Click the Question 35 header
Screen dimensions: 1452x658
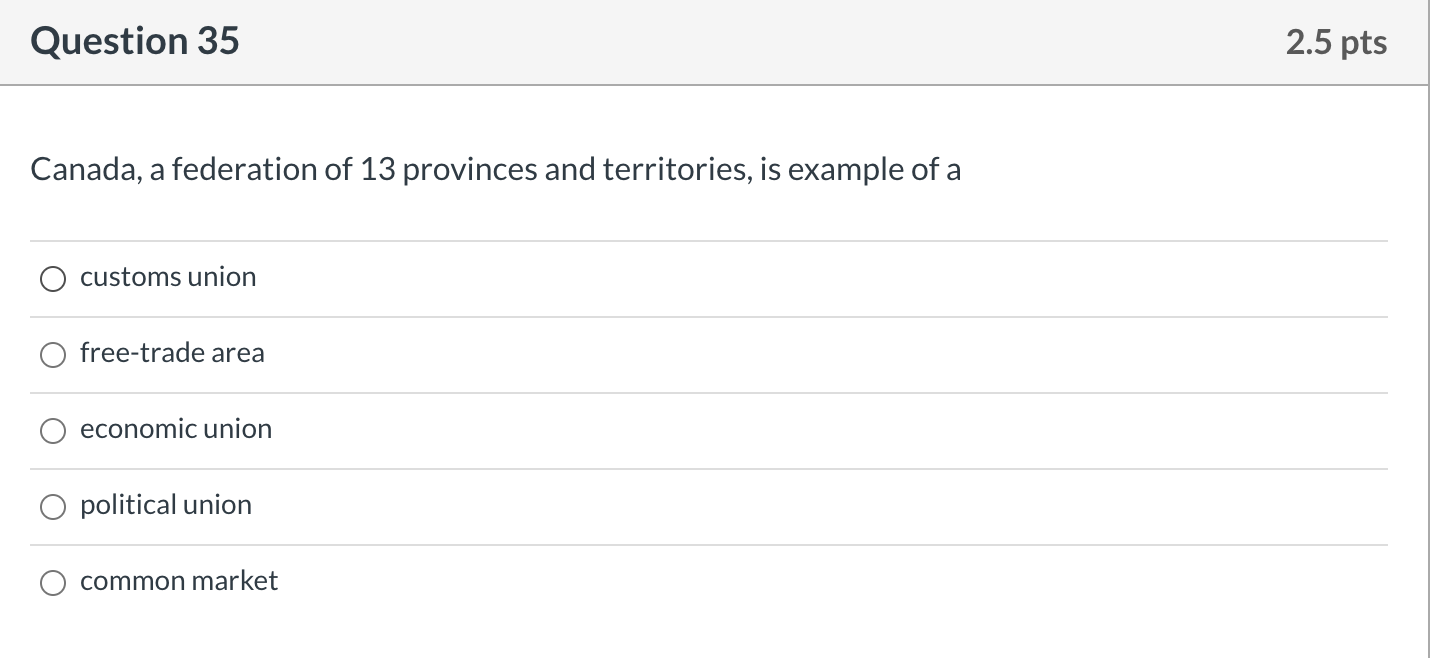point(134,42)
